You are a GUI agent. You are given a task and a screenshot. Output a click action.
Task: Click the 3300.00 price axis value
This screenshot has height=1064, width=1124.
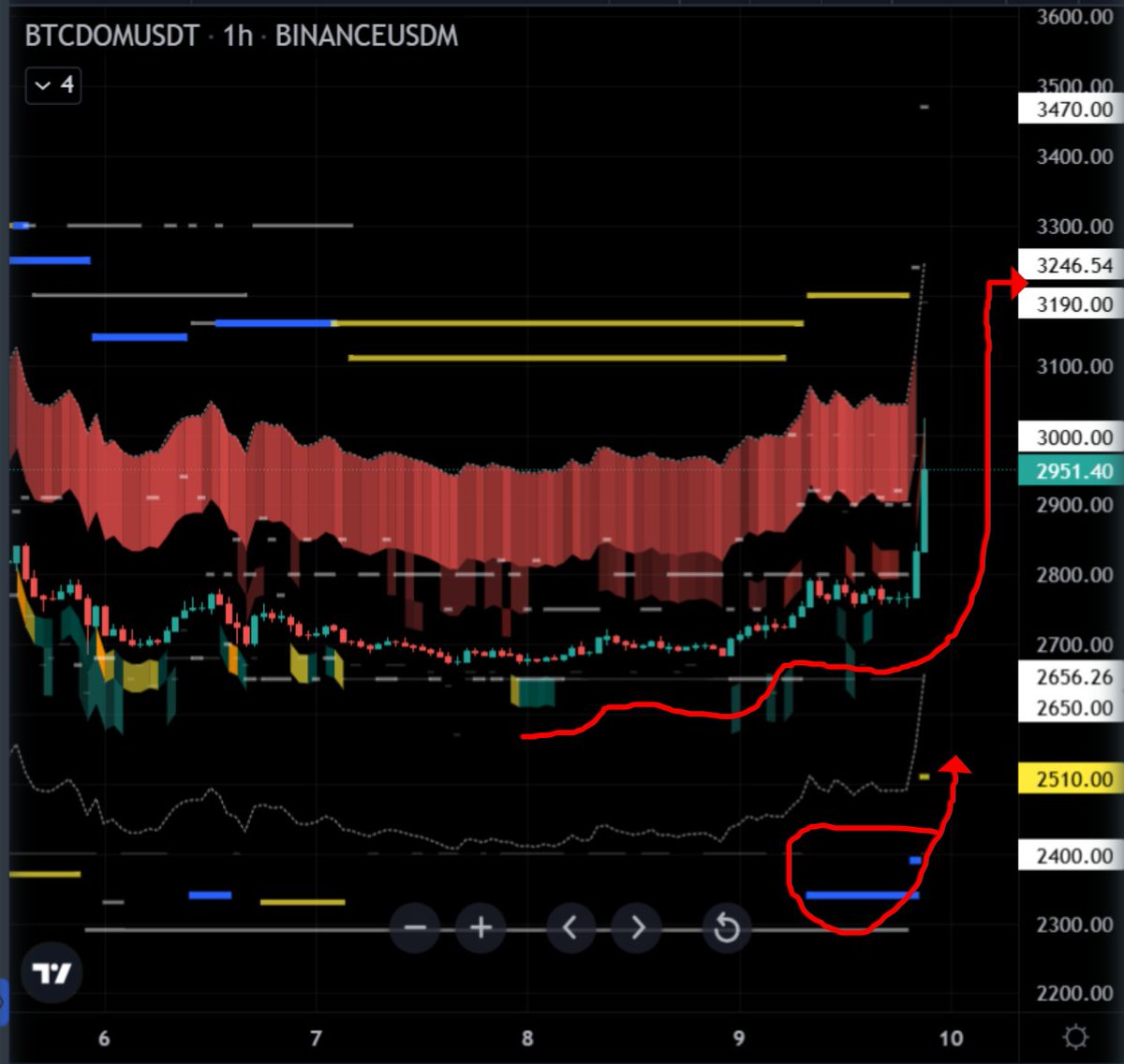1074,227
